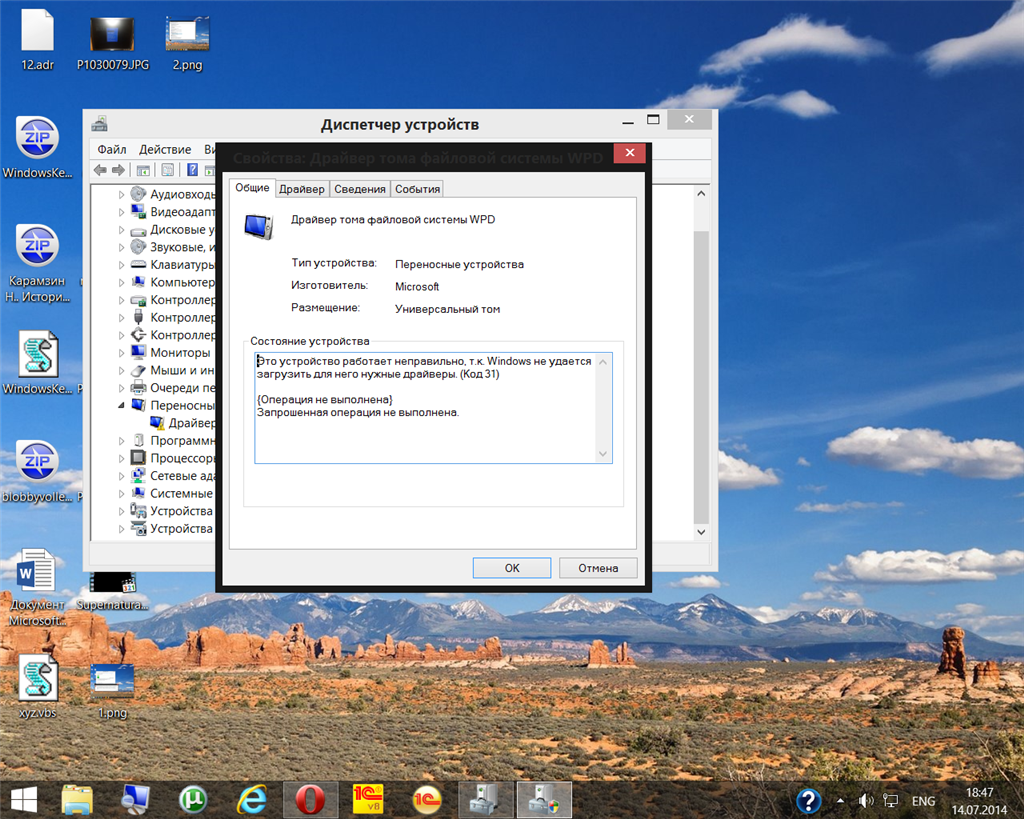The width and height of the screenshot is (1024, 819).
Task: Open the Действие menu in Device Manager
Action: tap(165, 150)
